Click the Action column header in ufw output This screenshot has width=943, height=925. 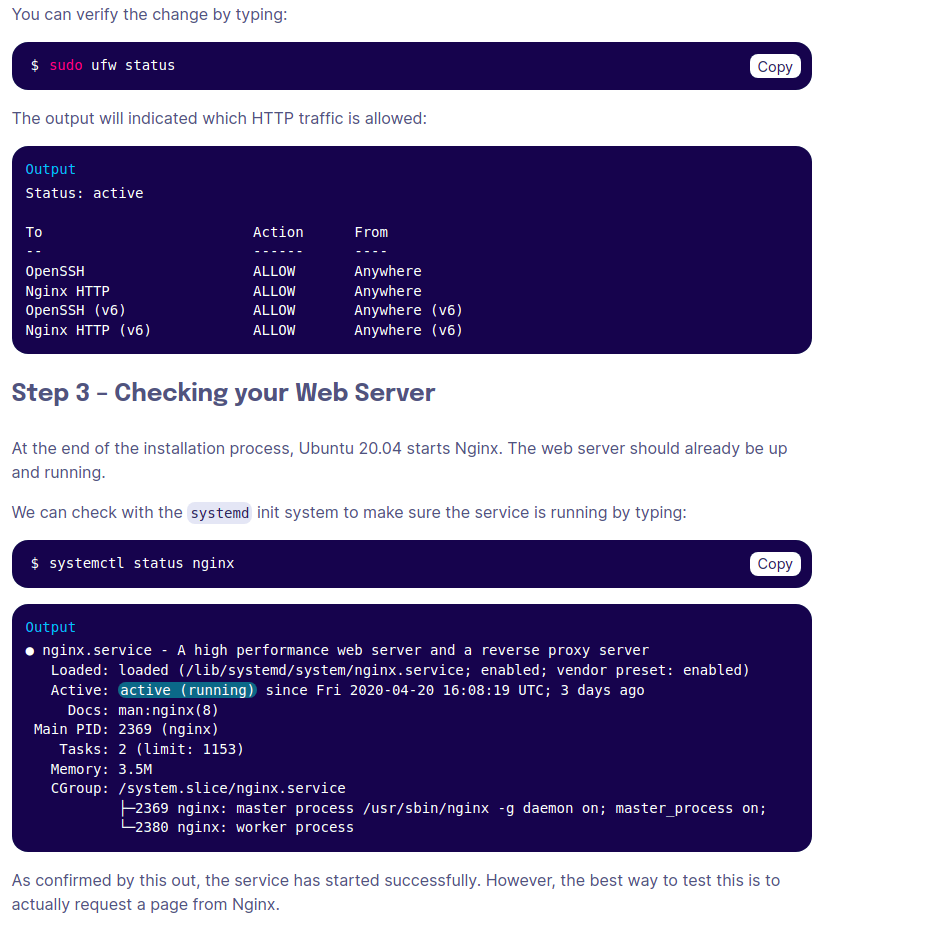(x=278, y=232)
